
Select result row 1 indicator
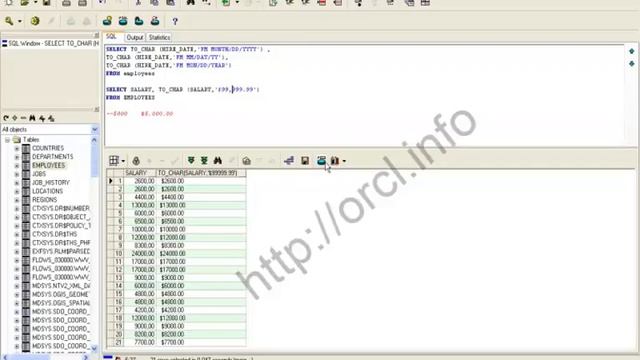pos(111,181)
